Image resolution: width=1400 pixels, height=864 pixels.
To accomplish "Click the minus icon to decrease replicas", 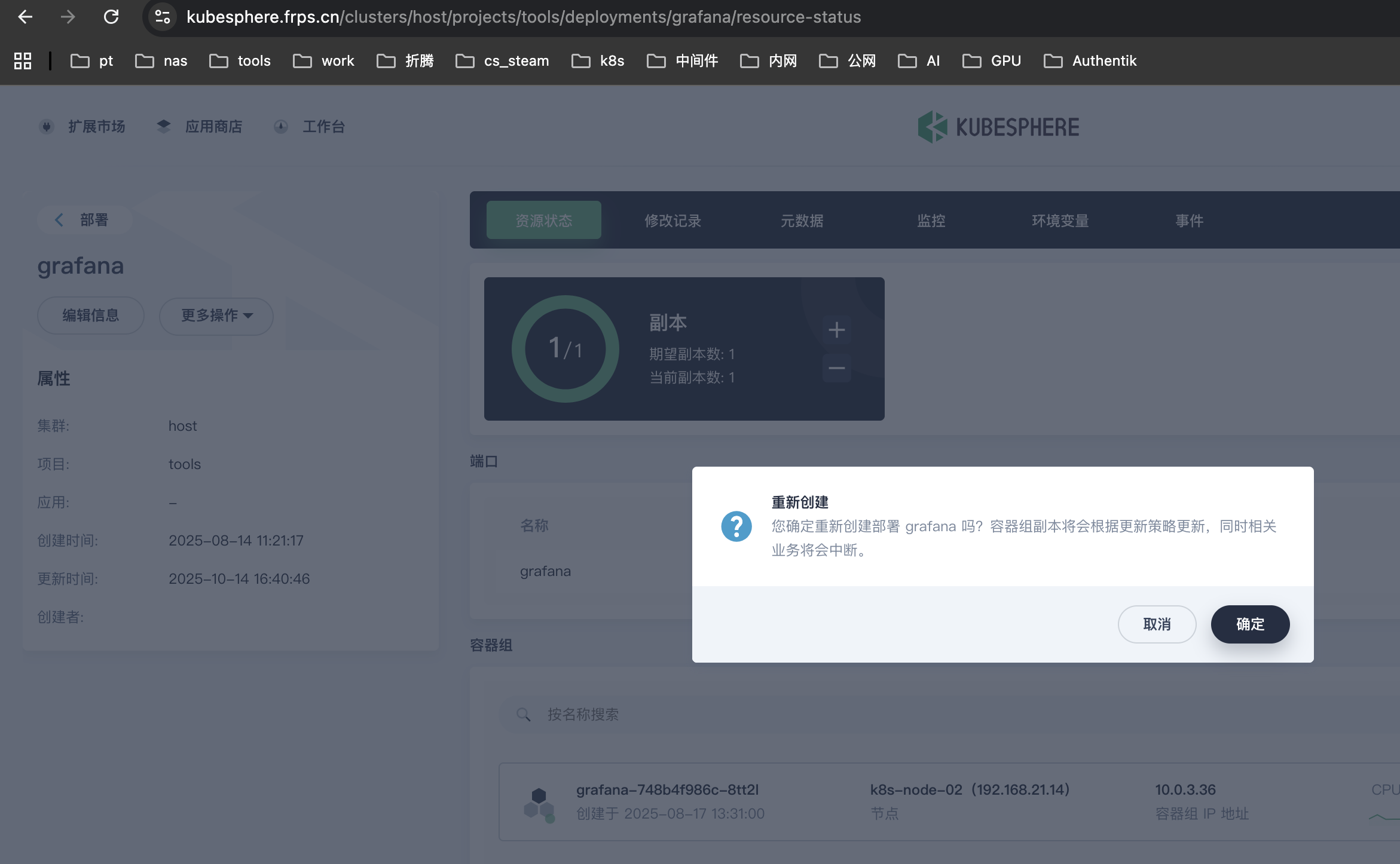I will click(836, 368).
